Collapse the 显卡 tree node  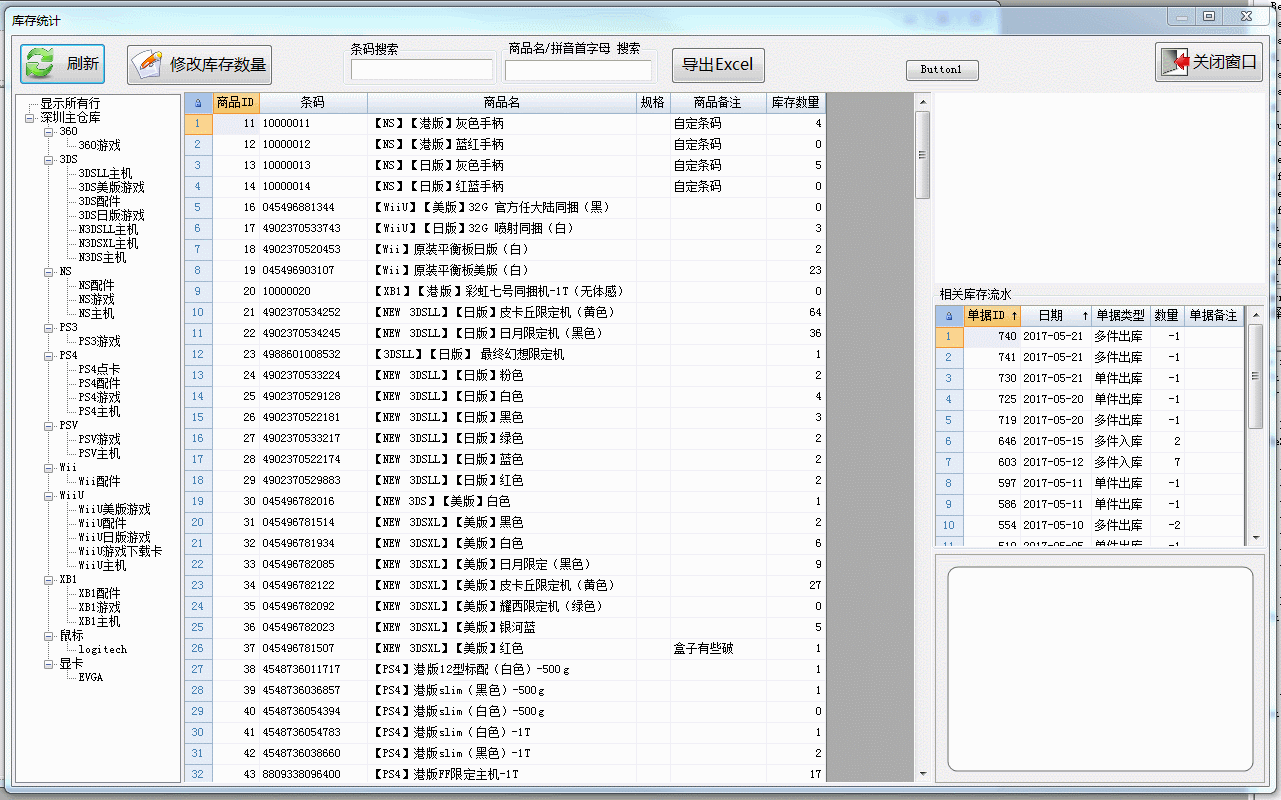(49, 664)
